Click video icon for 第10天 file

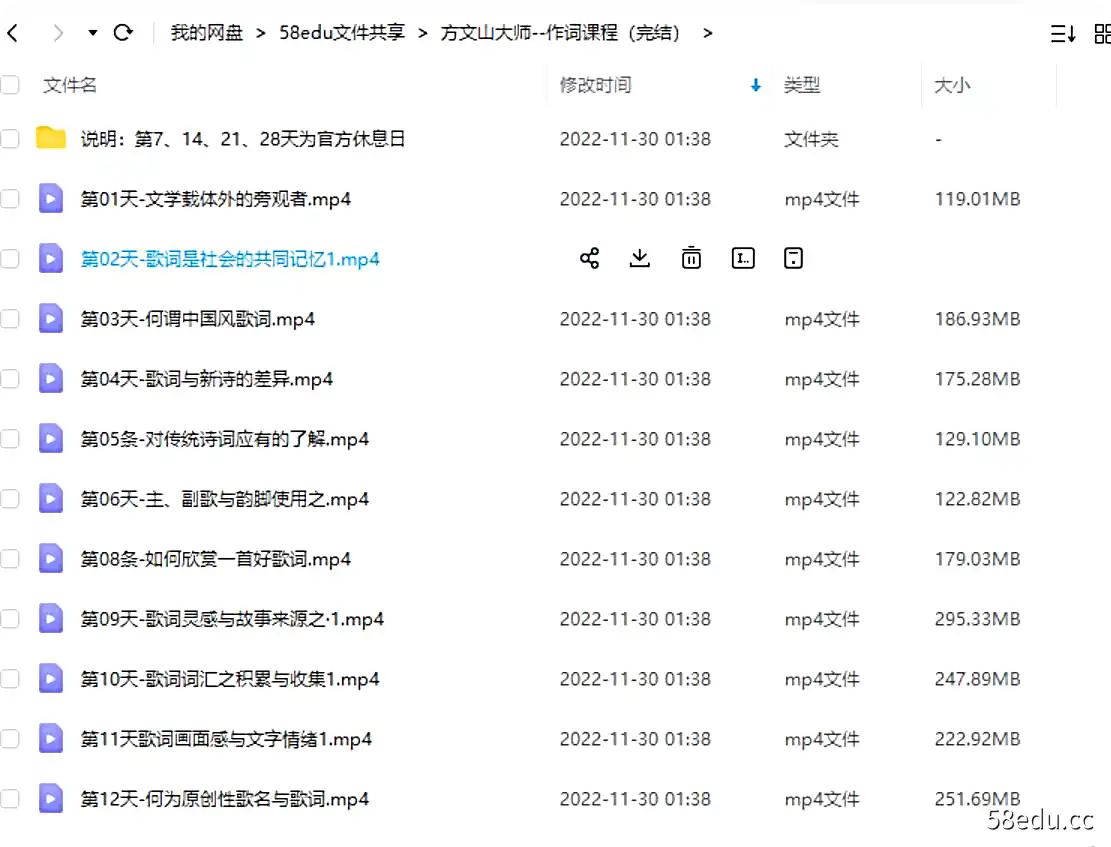[x=50, y=679]
